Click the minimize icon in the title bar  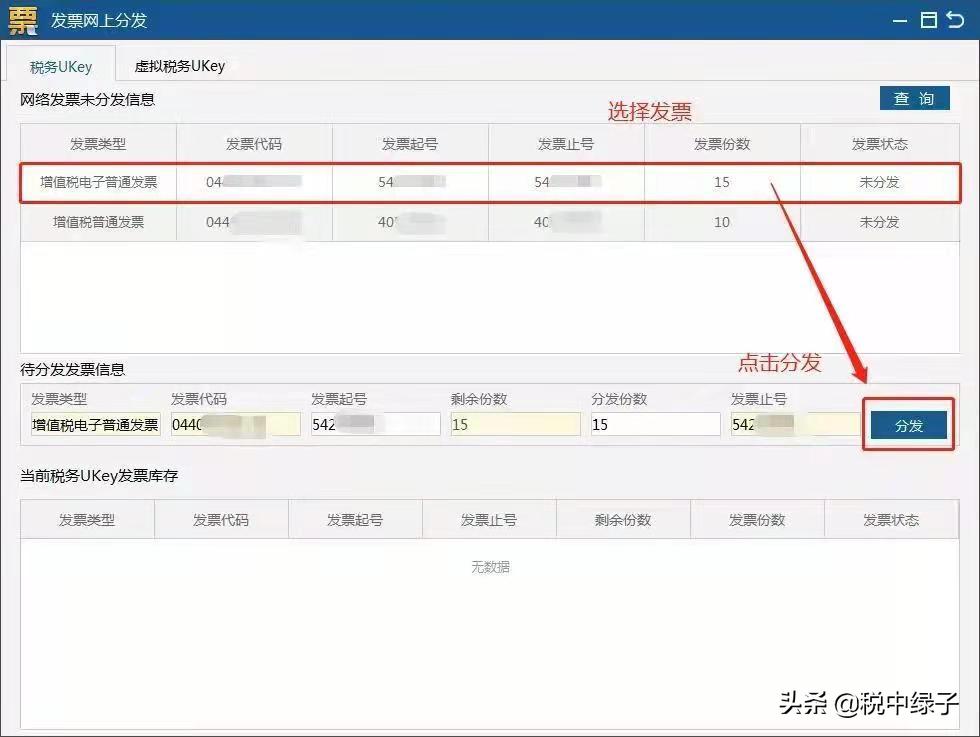tap(901, 18)
